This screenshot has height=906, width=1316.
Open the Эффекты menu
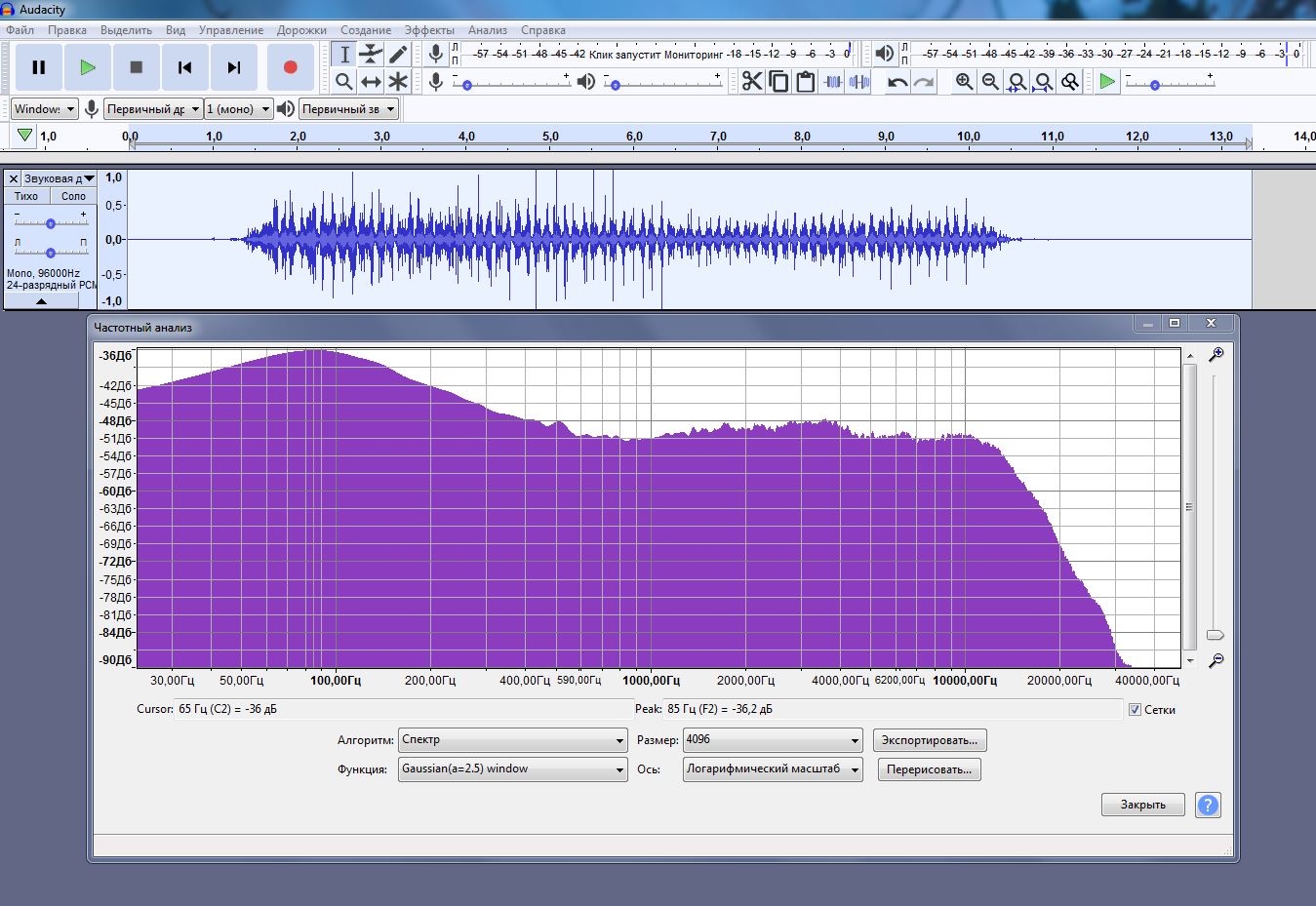(428, 30)
